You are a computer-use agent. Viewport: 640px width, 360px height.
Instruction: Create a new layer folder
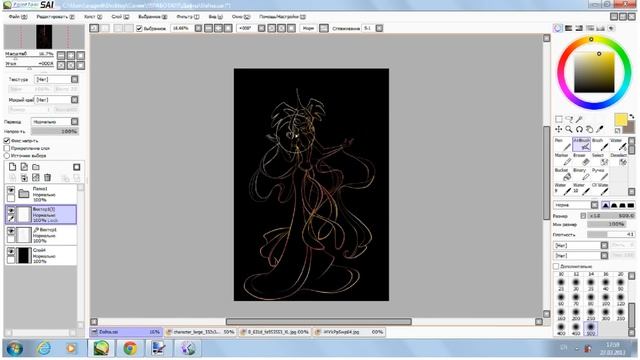pyautogui.click(x=36, y=167)
